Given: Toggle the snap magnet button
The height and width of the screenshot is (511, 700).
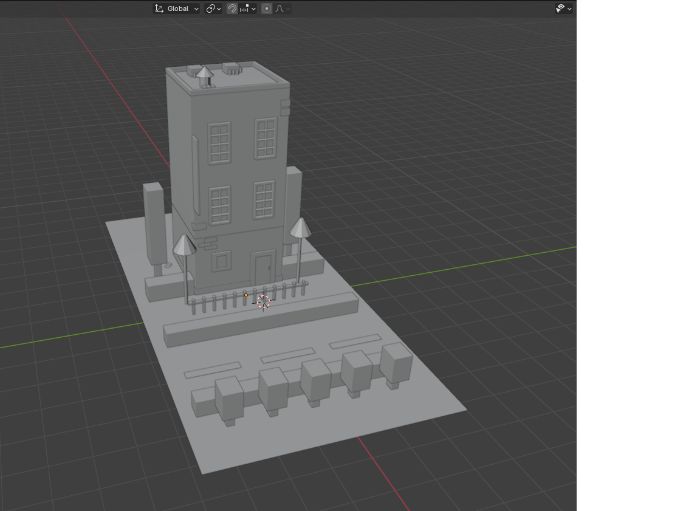Looking at the screenshot, I should pyautogui.click(x=232, y=8).
